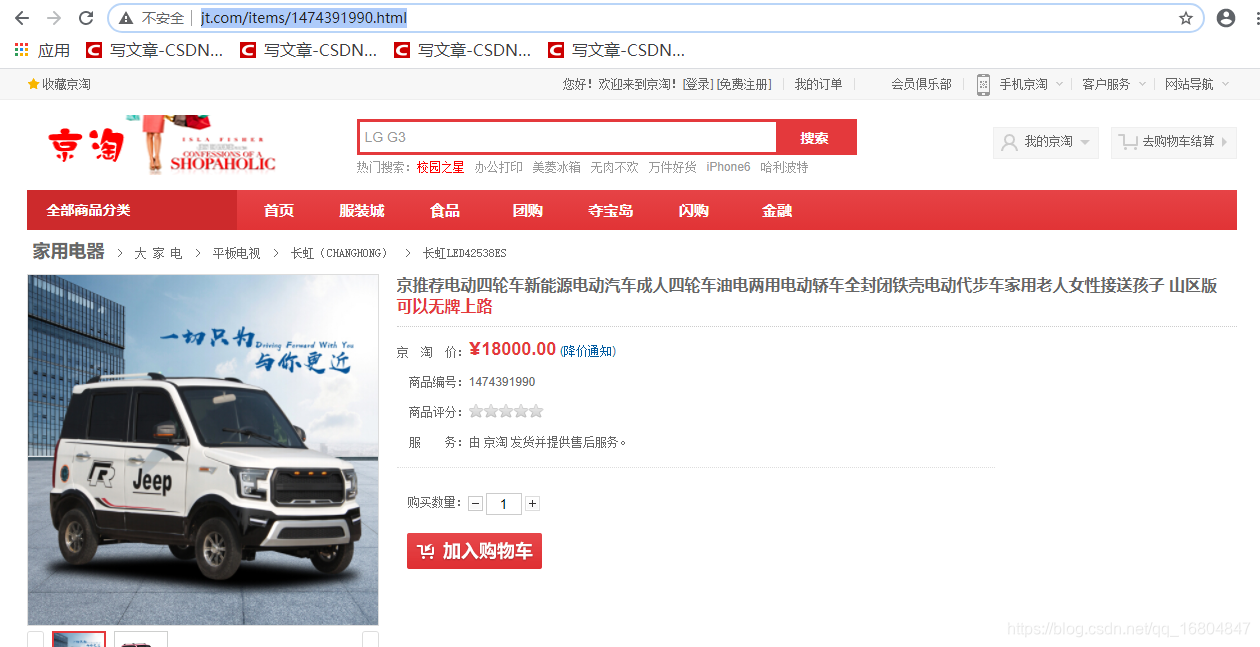Open fourth 写文章-CSDN bookmark
This screenshot has height=647, width=1260.
pos(616,50)
